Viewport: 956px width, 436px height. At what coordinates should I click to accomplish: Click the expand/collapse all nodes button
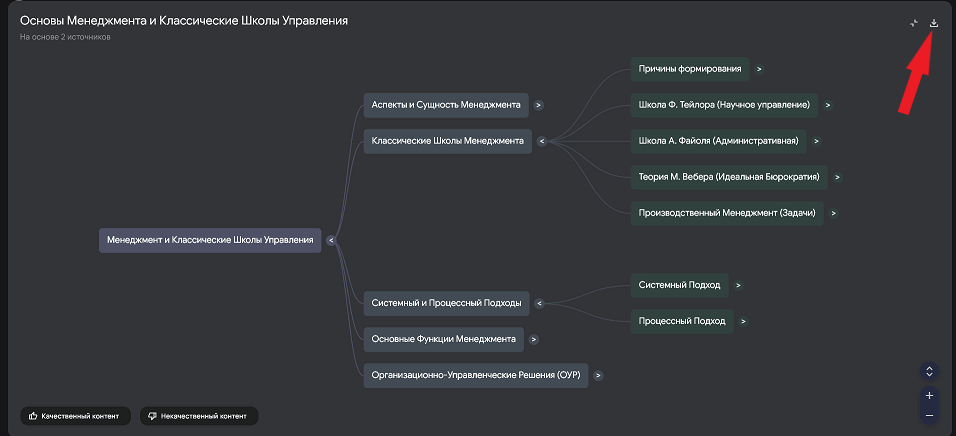(929, 371)
